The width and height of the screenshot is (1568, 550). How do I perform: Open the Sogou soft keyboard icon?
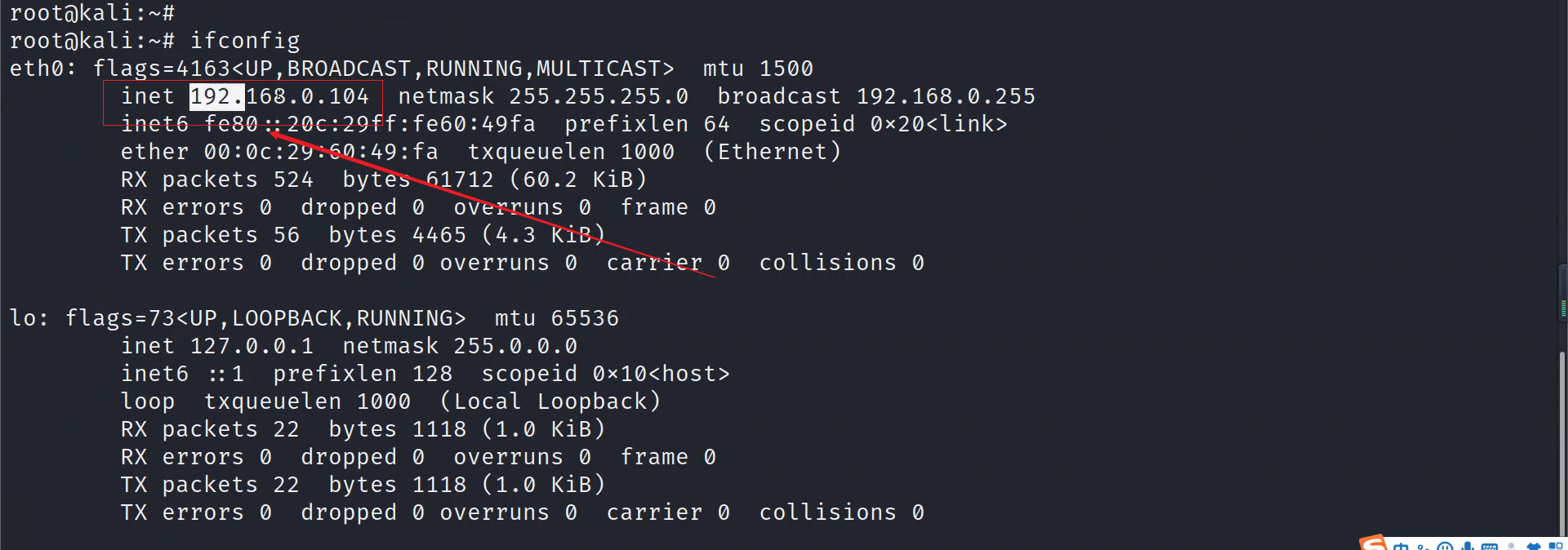[x=1490, y=547]
